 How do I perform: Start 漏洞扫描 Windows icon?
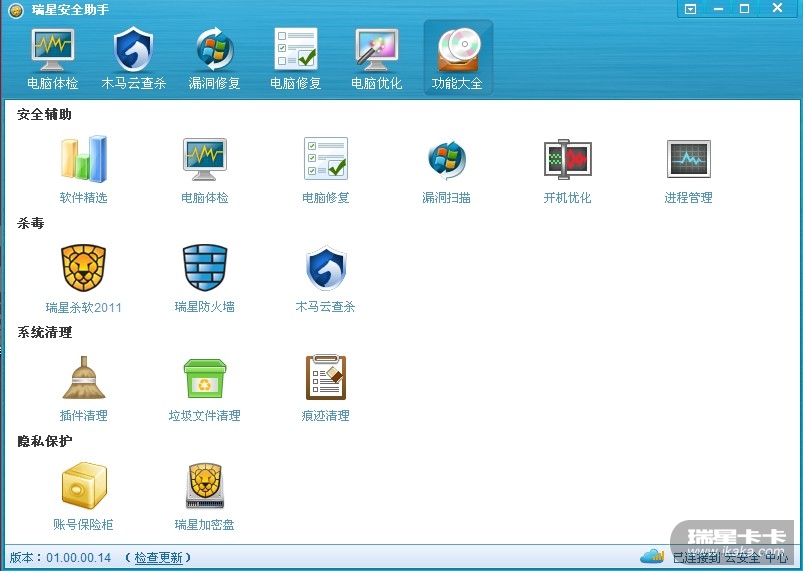tap(447, 159)
